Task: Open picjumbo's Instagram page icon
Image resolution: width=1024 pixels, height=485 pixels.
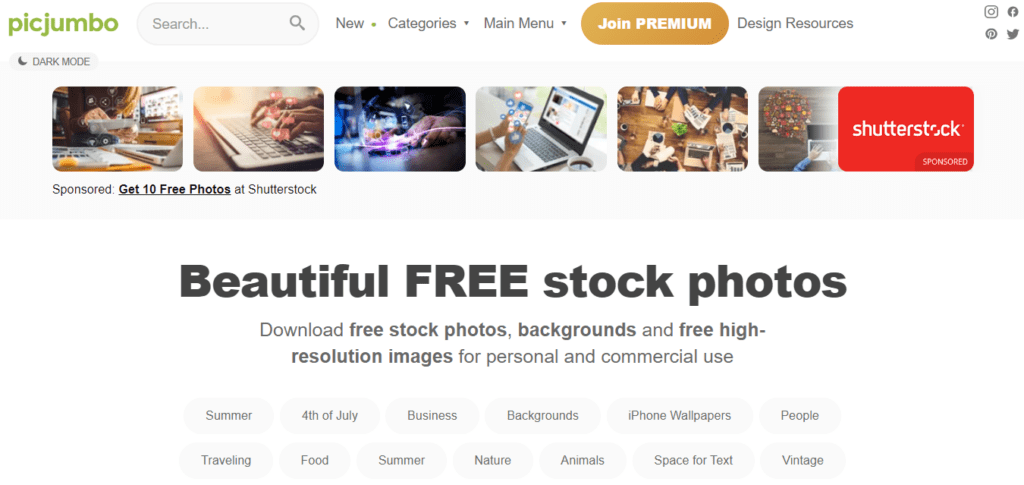Action: coord(991,12)
